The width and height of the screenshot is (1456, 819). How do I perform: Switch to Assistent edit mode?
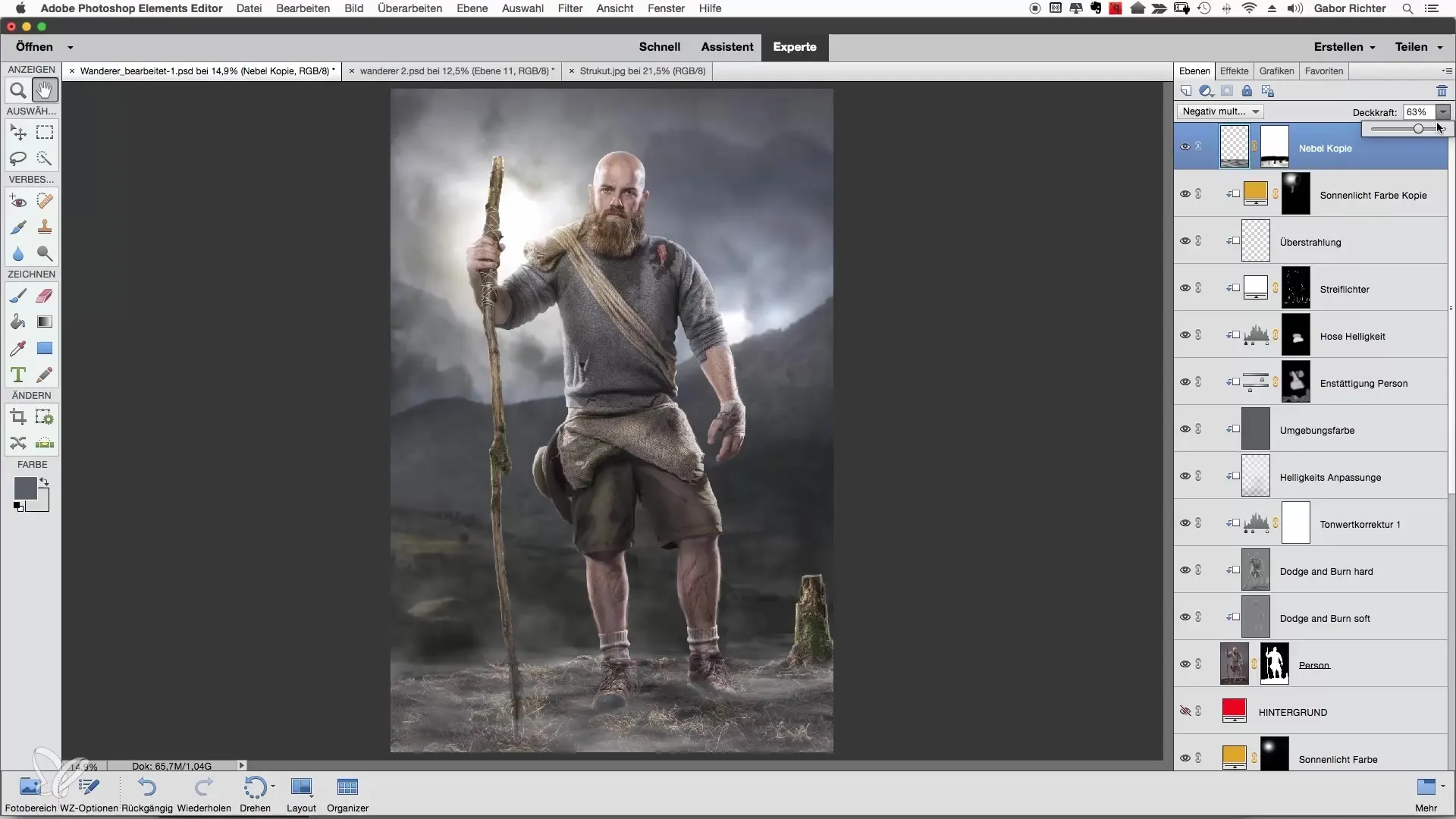[727, 47]
